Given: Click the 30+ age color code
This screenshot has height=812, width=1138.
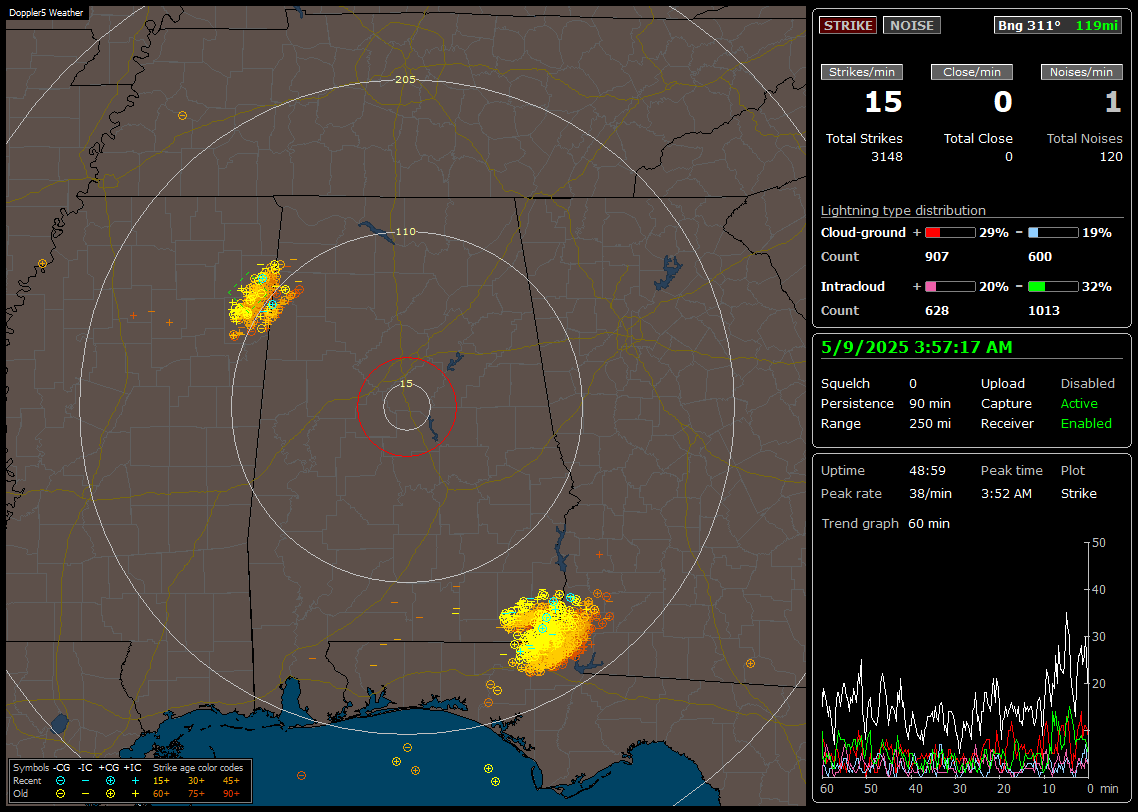Looking at the screenshot, I should (196, 781).
